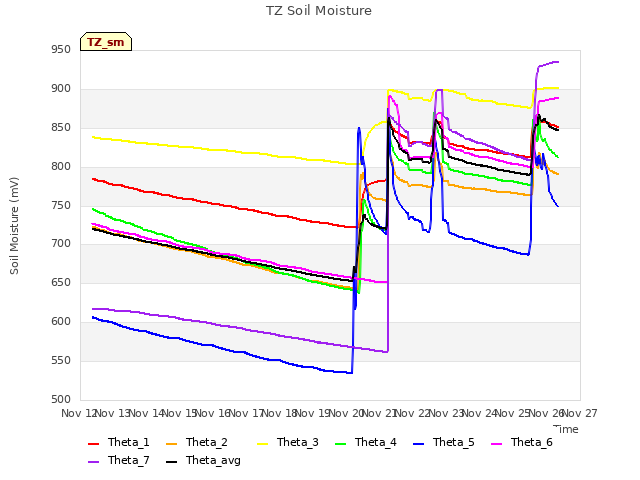This screenshot has height=480, width=640.
Task: Click the magenta Theta_6 legend swatch
Action: tap(496, 444)
